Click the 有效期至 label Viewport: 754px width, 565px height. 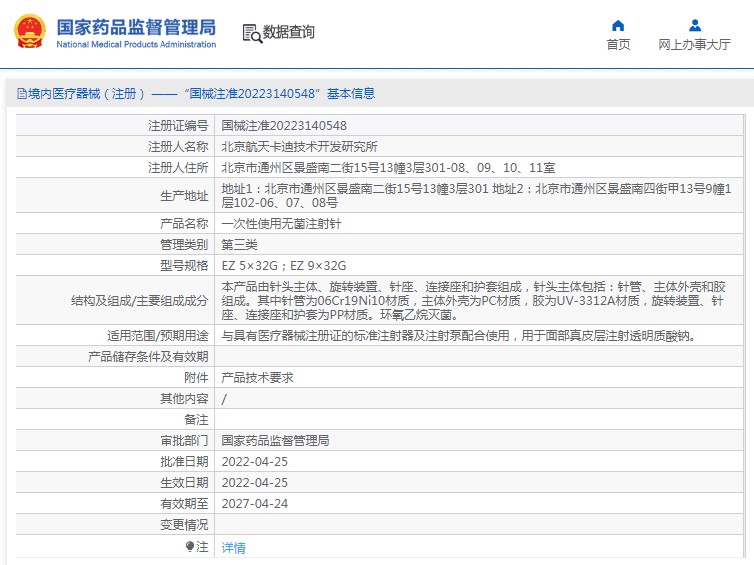click(184, 504)
